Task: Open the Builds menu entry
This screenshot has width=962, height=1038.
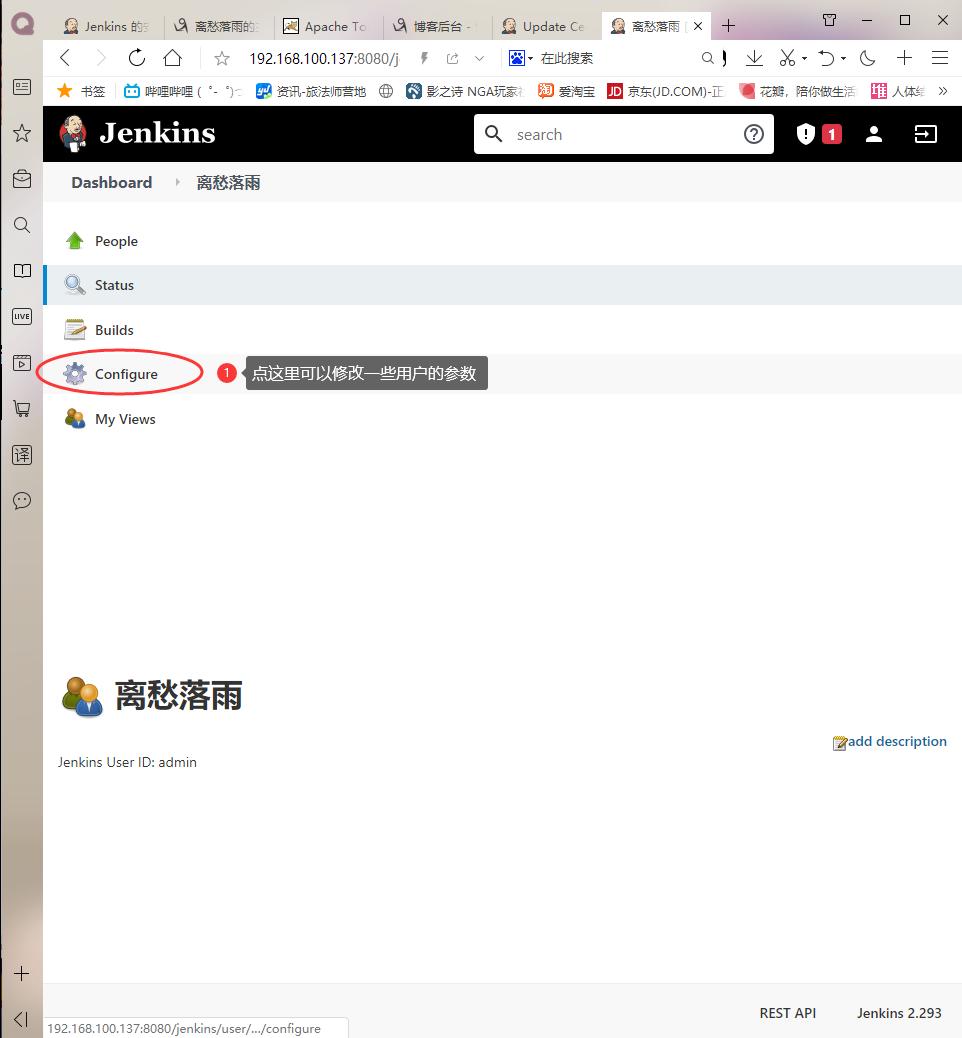Action: 114,330
